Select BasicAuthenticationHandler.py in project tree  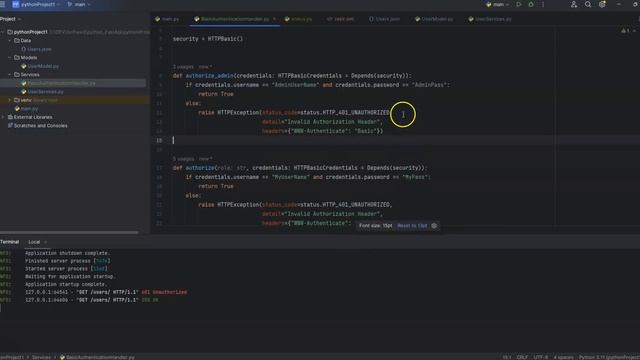61,83
